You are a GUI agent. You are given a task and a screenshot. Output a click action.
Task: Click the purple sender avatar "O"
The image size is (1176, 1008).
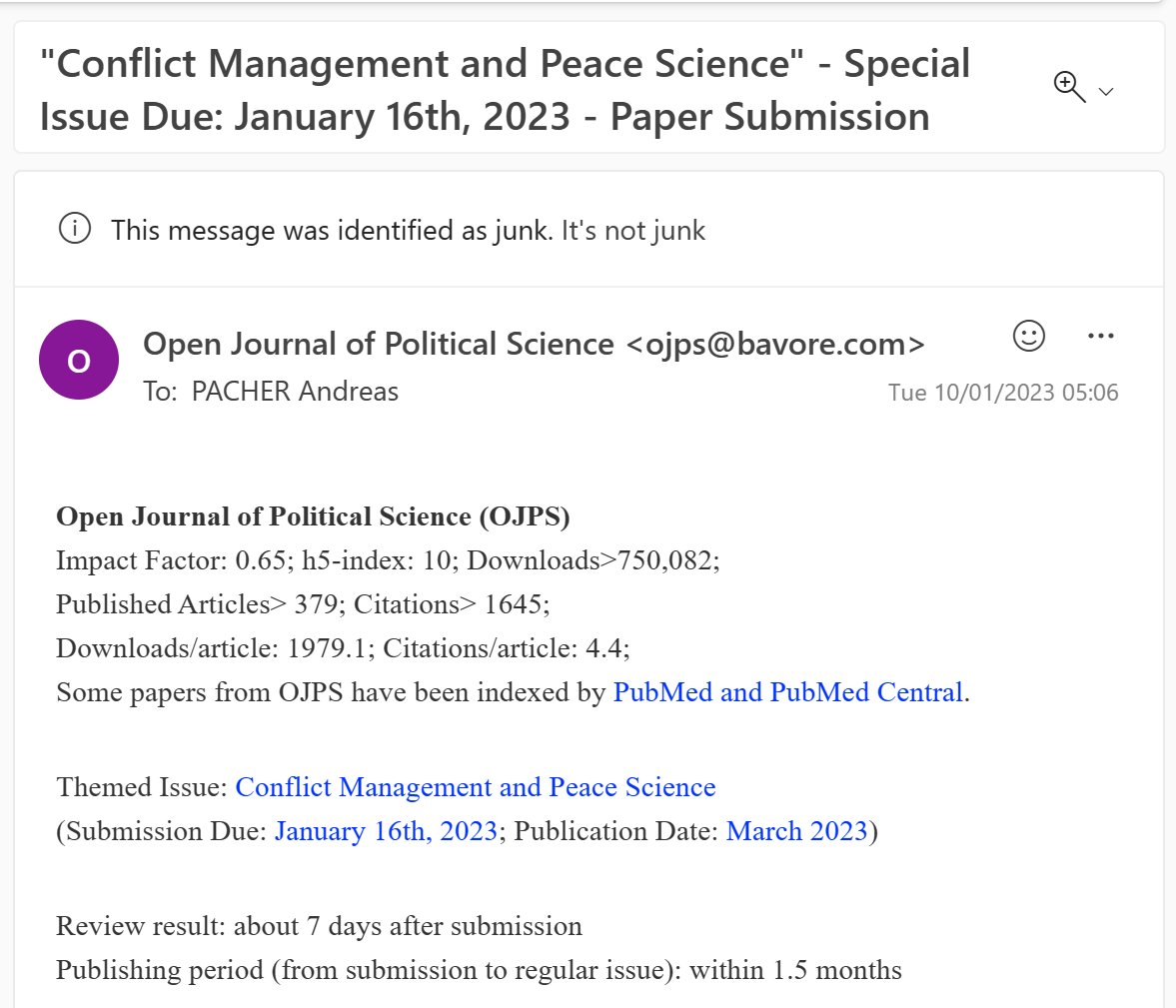[79, 360]
